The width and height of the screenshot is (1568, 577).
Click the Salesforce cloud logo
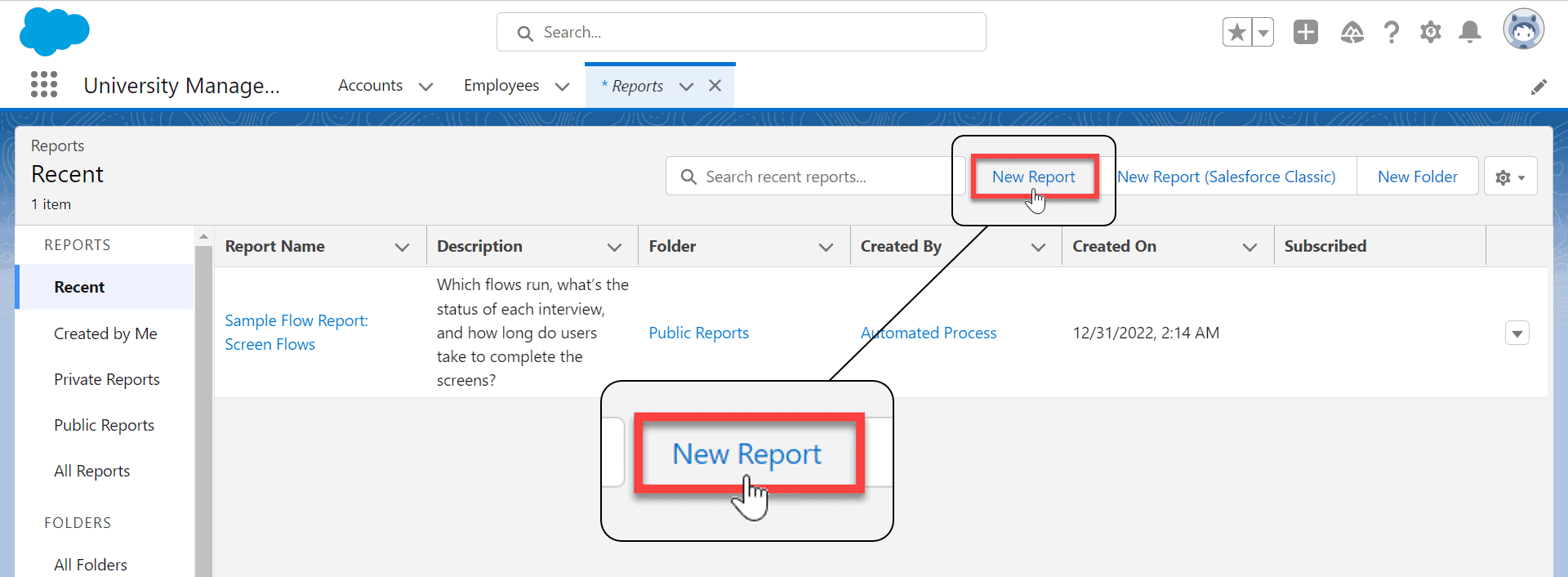click(x=54, y=32)
